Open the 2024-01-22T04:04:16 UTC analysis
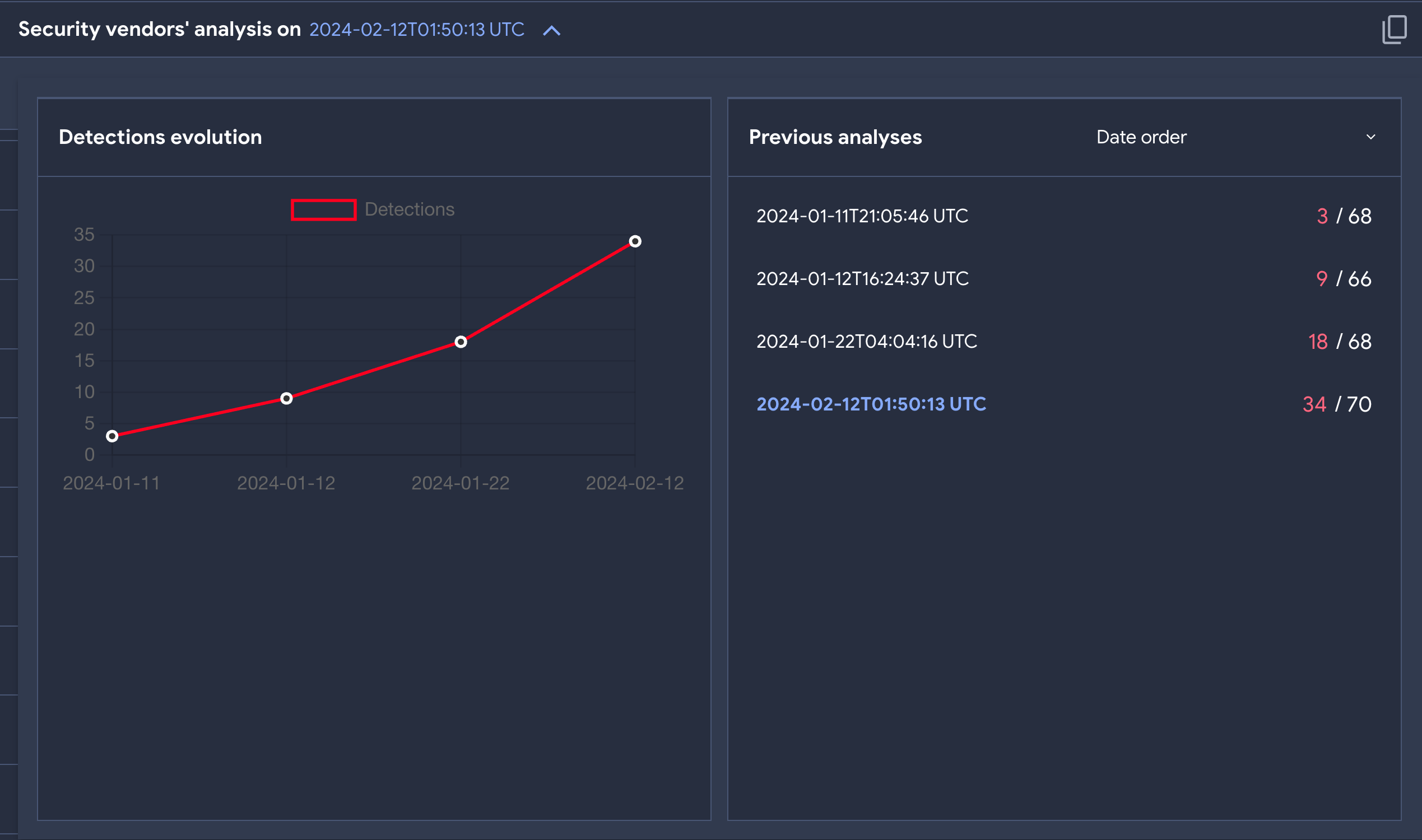1422x840 pixels. coord(866,342)
